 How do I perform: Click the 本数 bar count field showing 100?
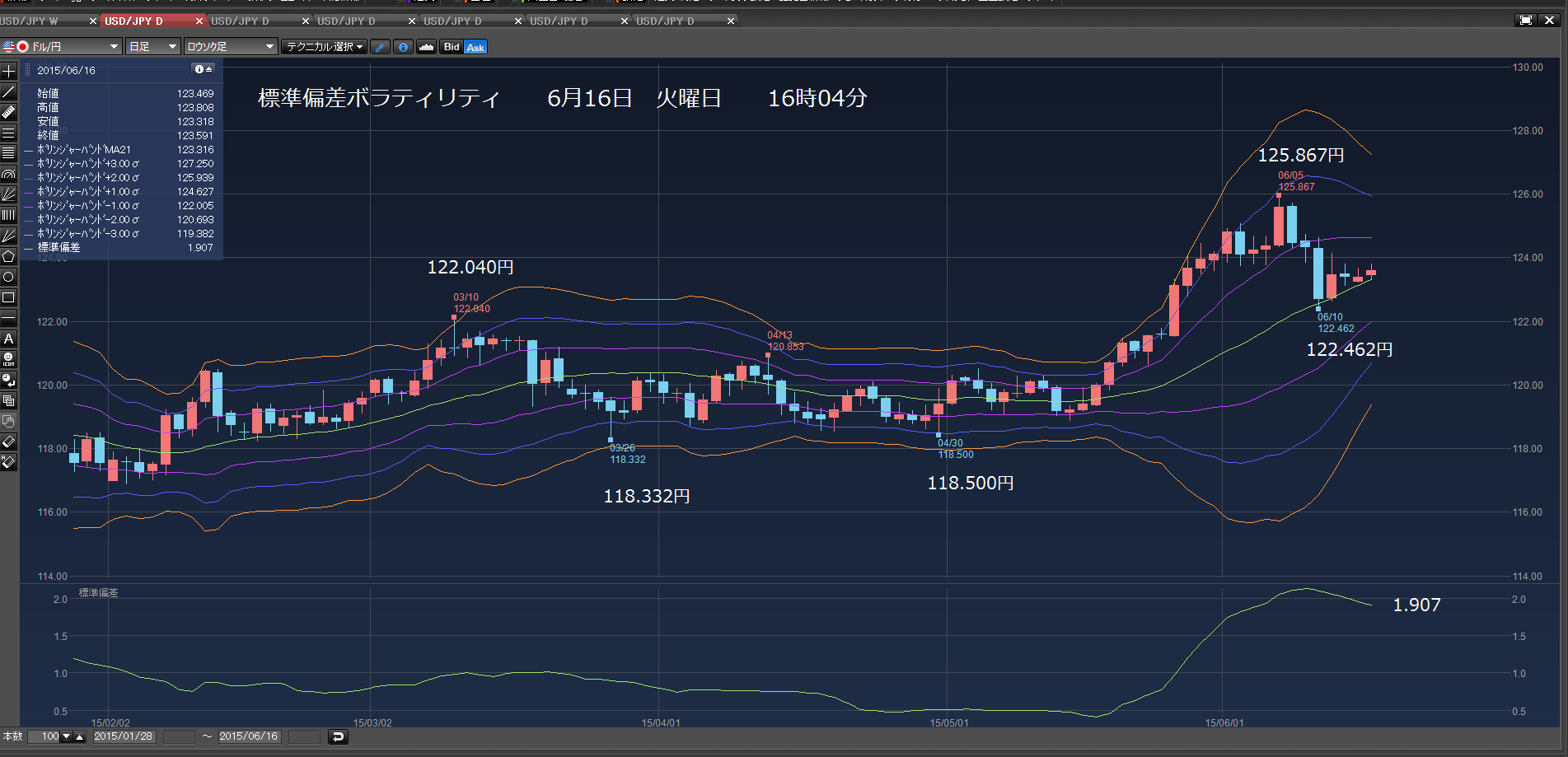[45, 736]
